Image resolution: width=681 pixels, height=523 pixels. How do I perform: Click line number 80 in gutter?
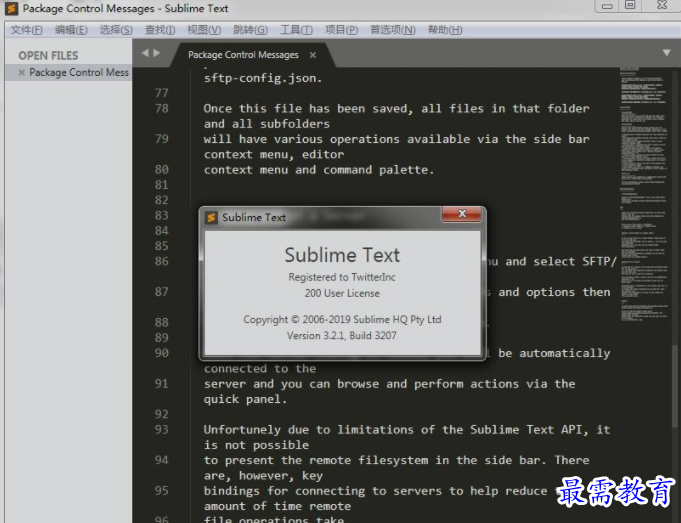tap(162, 170)
